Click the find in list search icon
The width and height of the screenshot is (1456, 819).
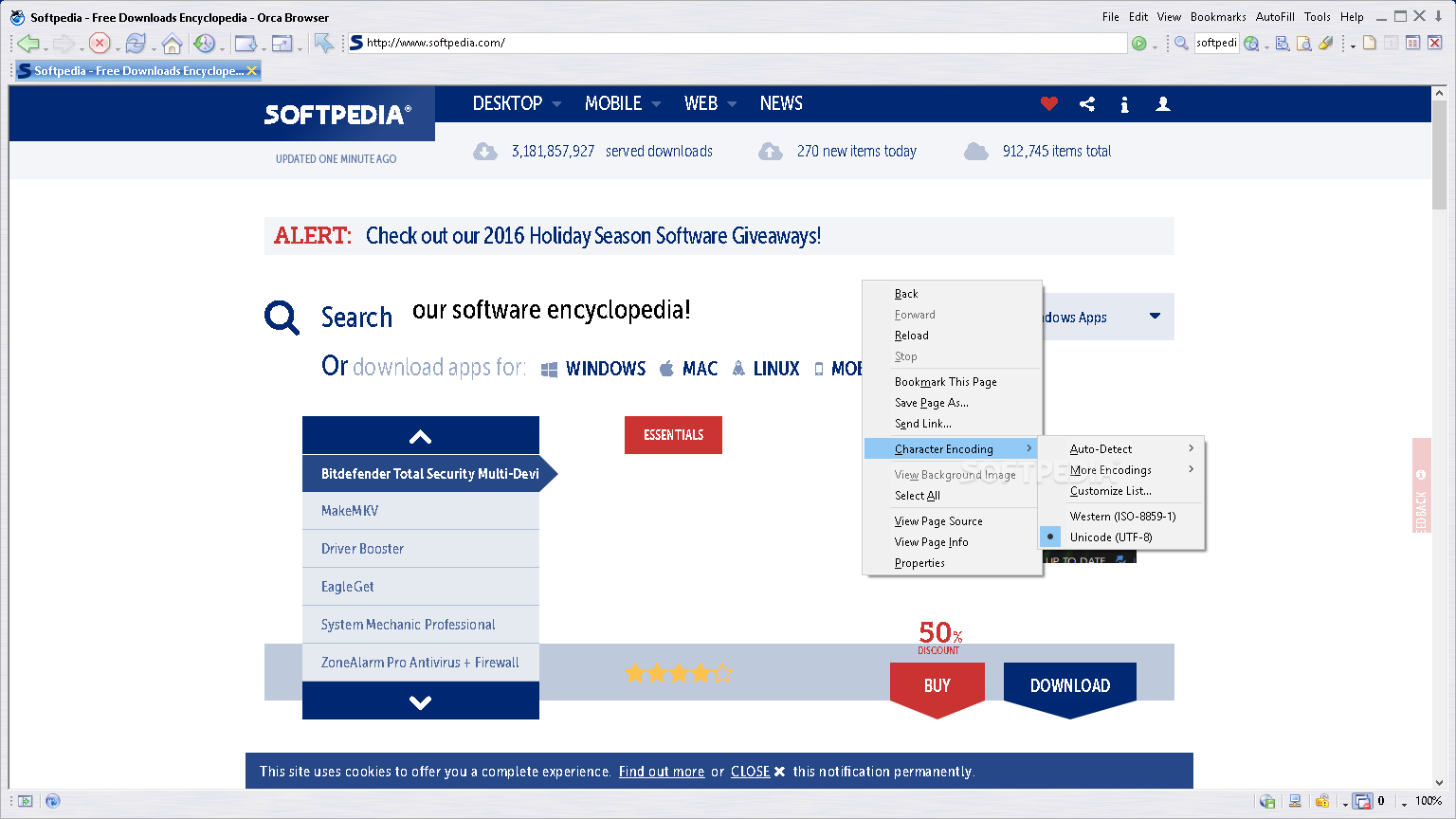pos(1283,43)
